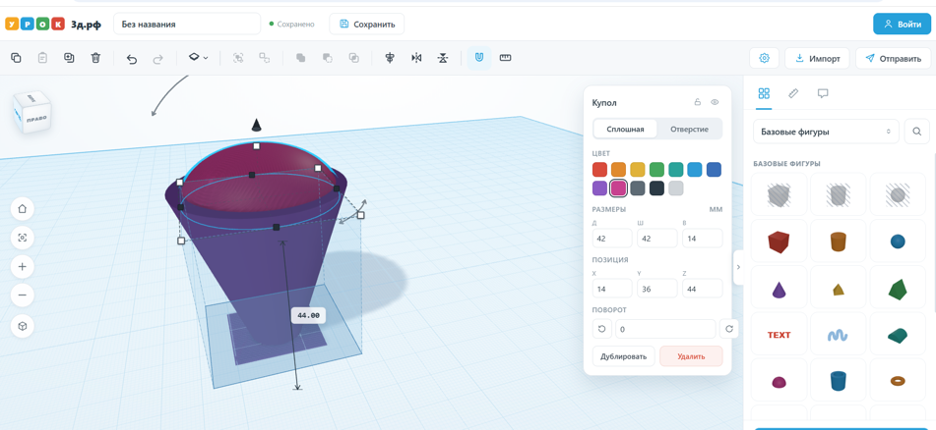This screenshot has height=430, width=936.
Task: Click the Отправить button
Action: point(892,58)
